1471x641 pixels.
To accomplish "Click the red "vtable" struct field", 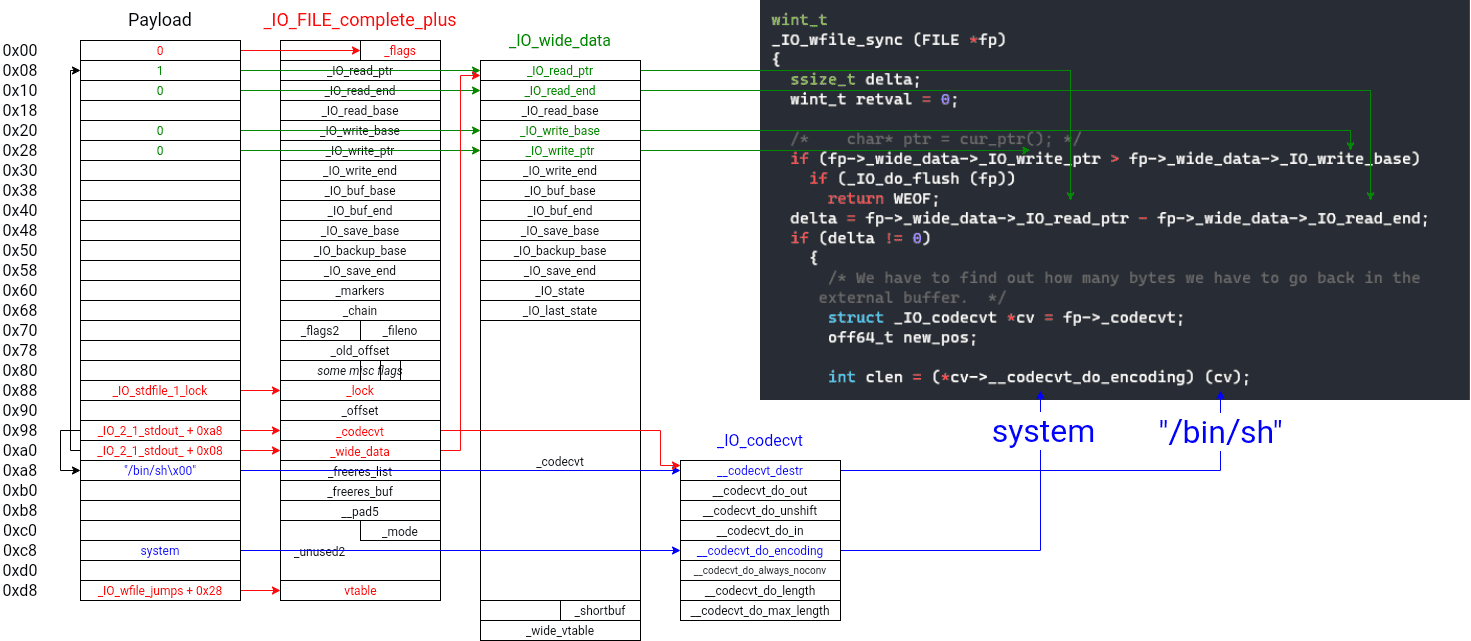I will pyautogui.click(x=360, y=591).
